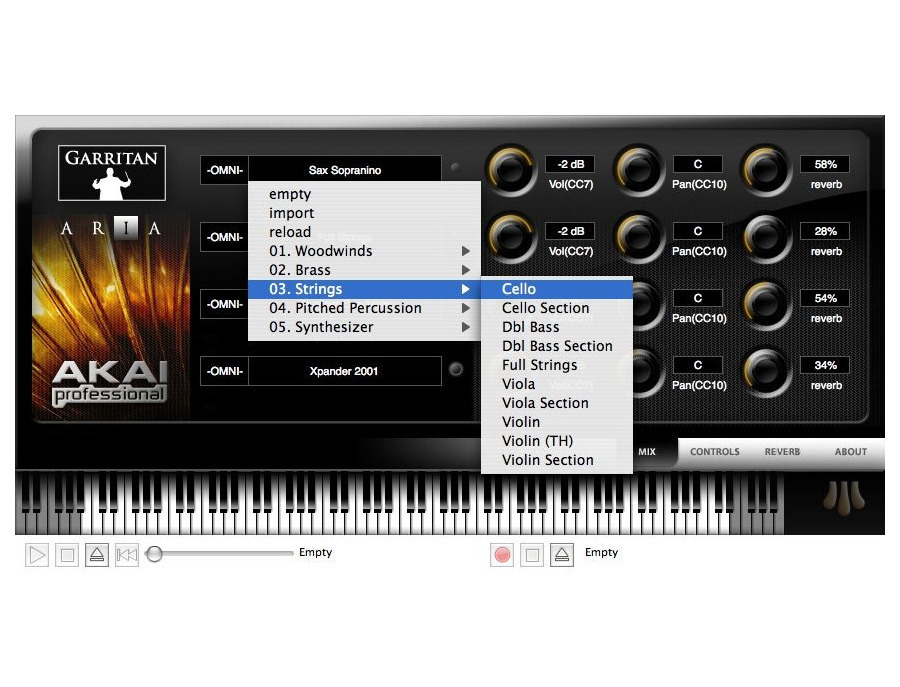
Task: Select Full Strings from the Strings submenu
Action: [x=539, y=365]
